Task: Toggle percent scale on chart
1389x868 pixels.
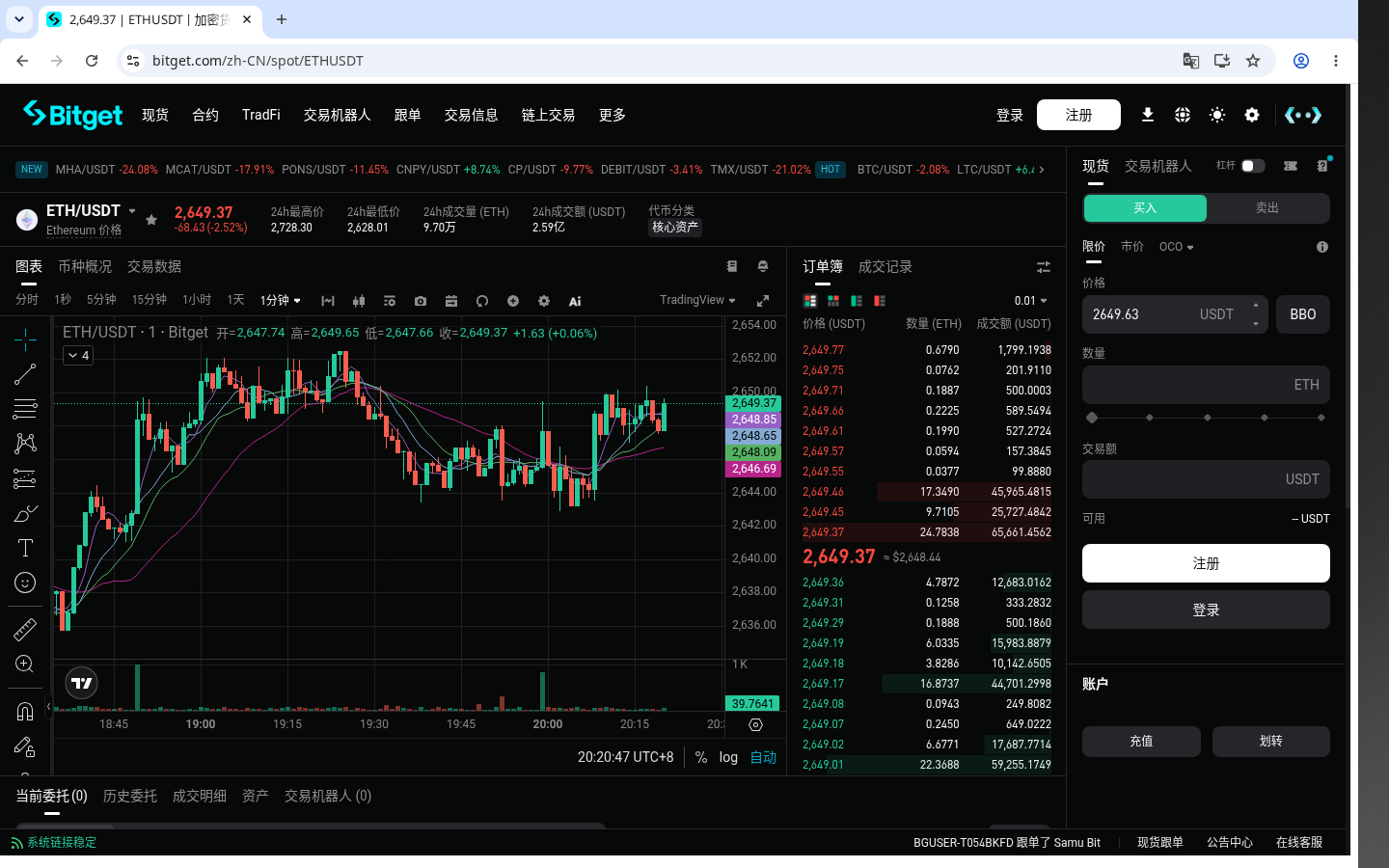Action: click(x=701, y=757)
